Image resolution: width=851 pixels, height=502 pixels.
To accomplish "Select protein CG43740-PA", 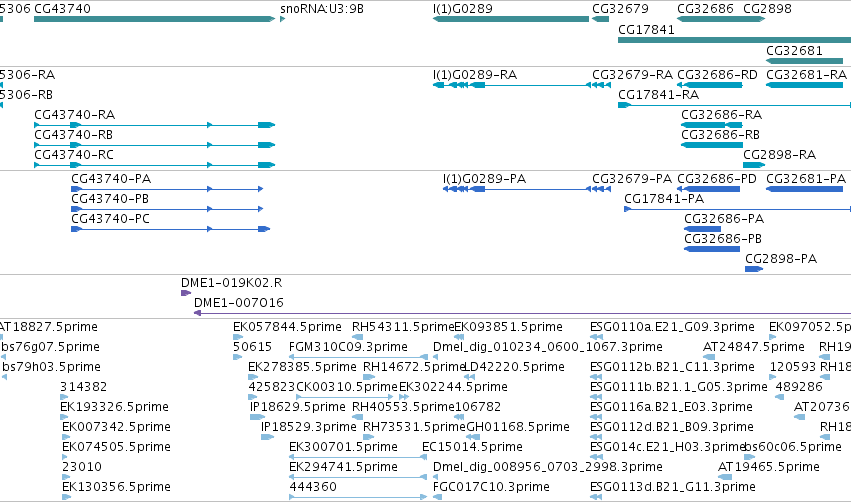I will (167, 189).
